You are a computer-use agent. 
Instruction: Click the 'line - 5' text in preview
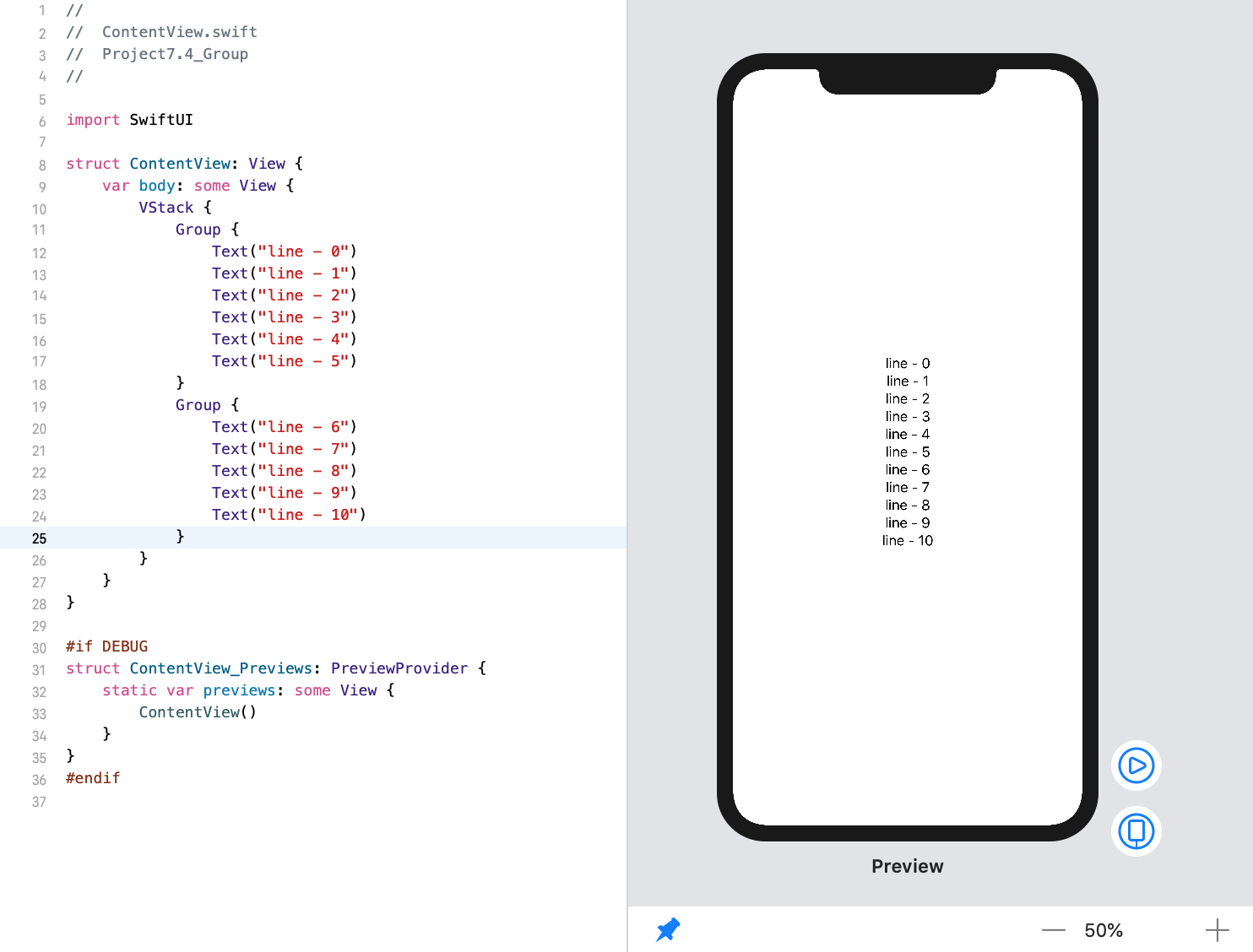908,452
